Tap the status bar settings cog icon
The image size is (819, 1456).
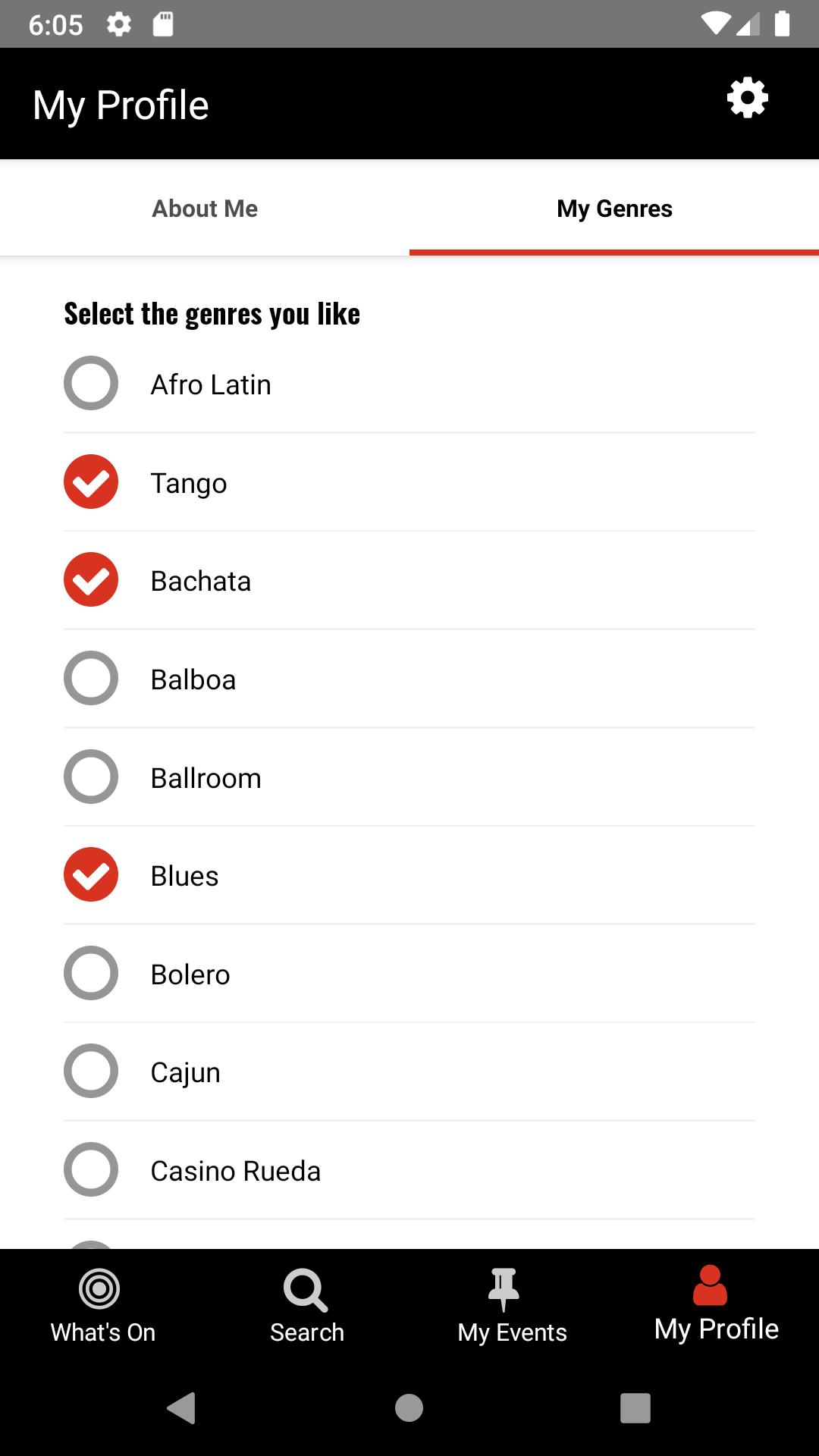(119, 24)
